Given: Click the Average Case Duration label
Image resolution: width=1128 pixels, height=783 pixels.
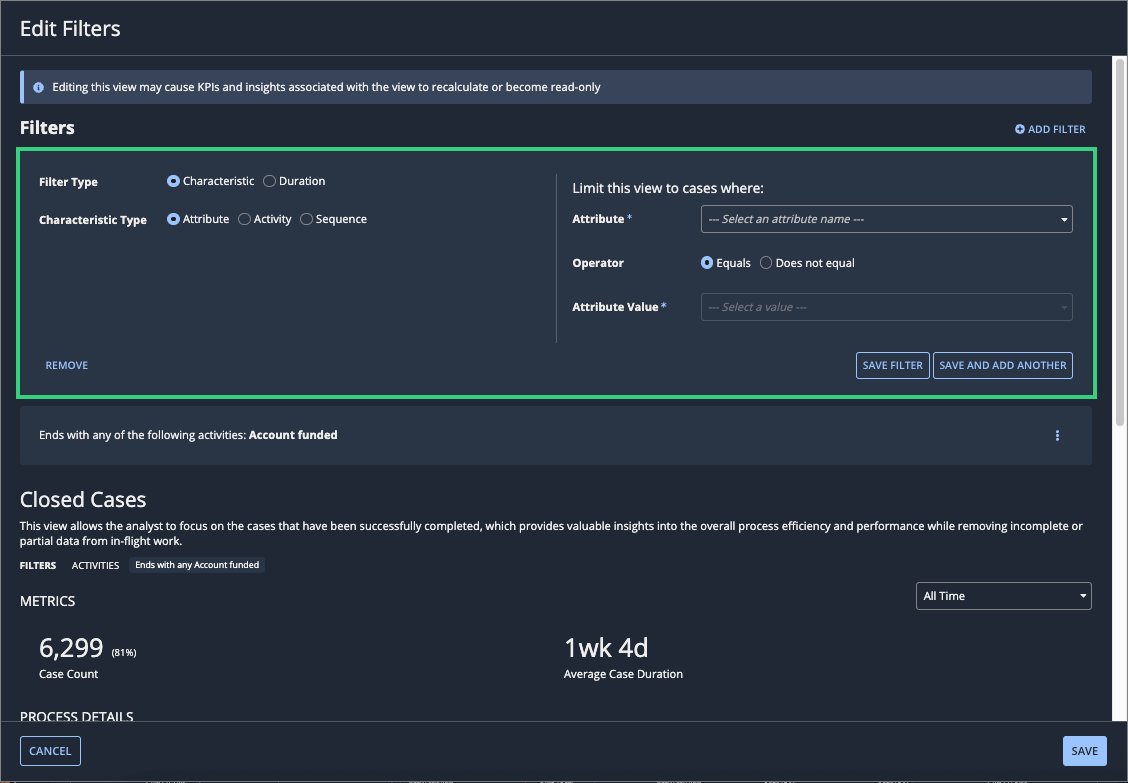Looking at the screenshot, I should 623,674.
